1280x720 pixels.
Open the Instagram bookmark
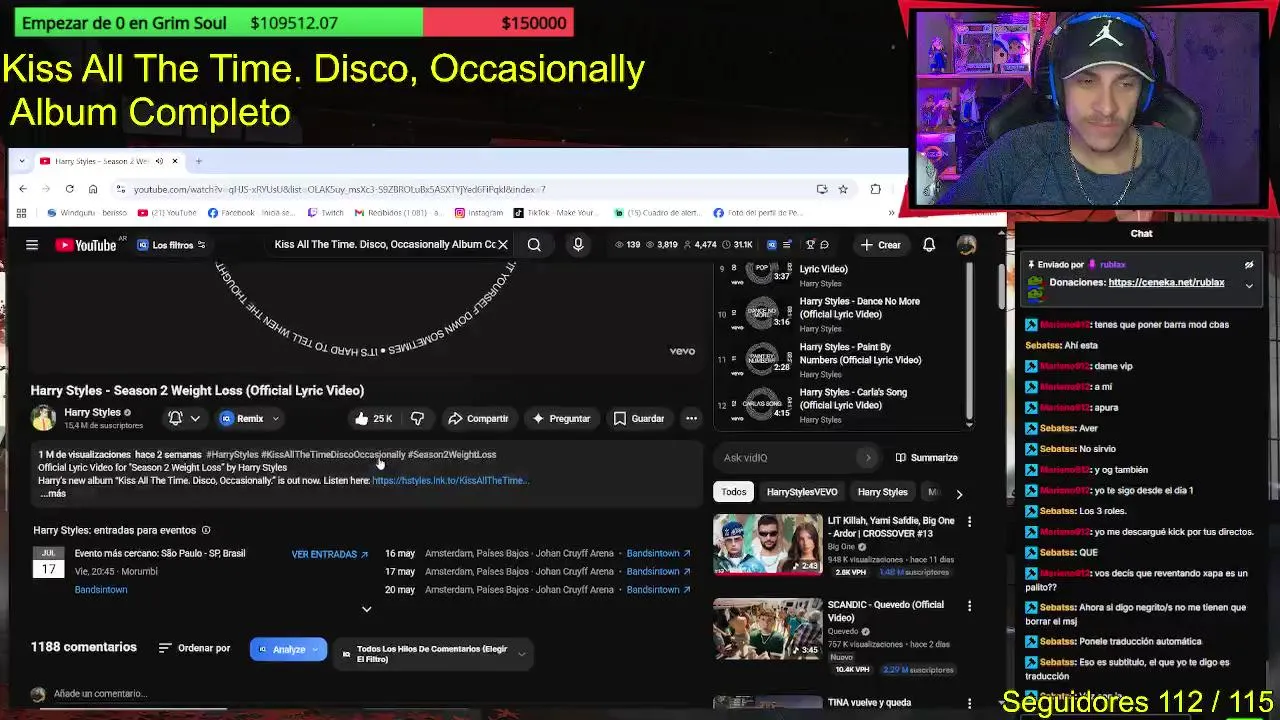tap(479, 213)
